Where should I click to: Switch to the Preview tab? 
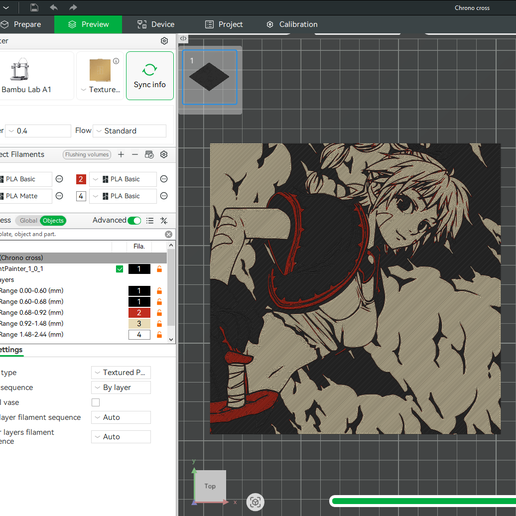88,24
